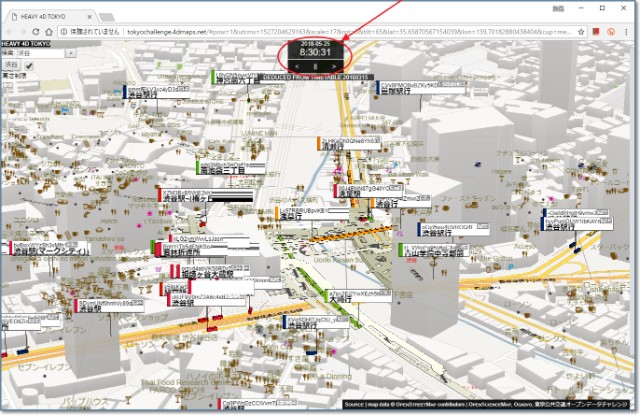
Task: Click the orange circular extension icon
Action: tap(610, 32)
